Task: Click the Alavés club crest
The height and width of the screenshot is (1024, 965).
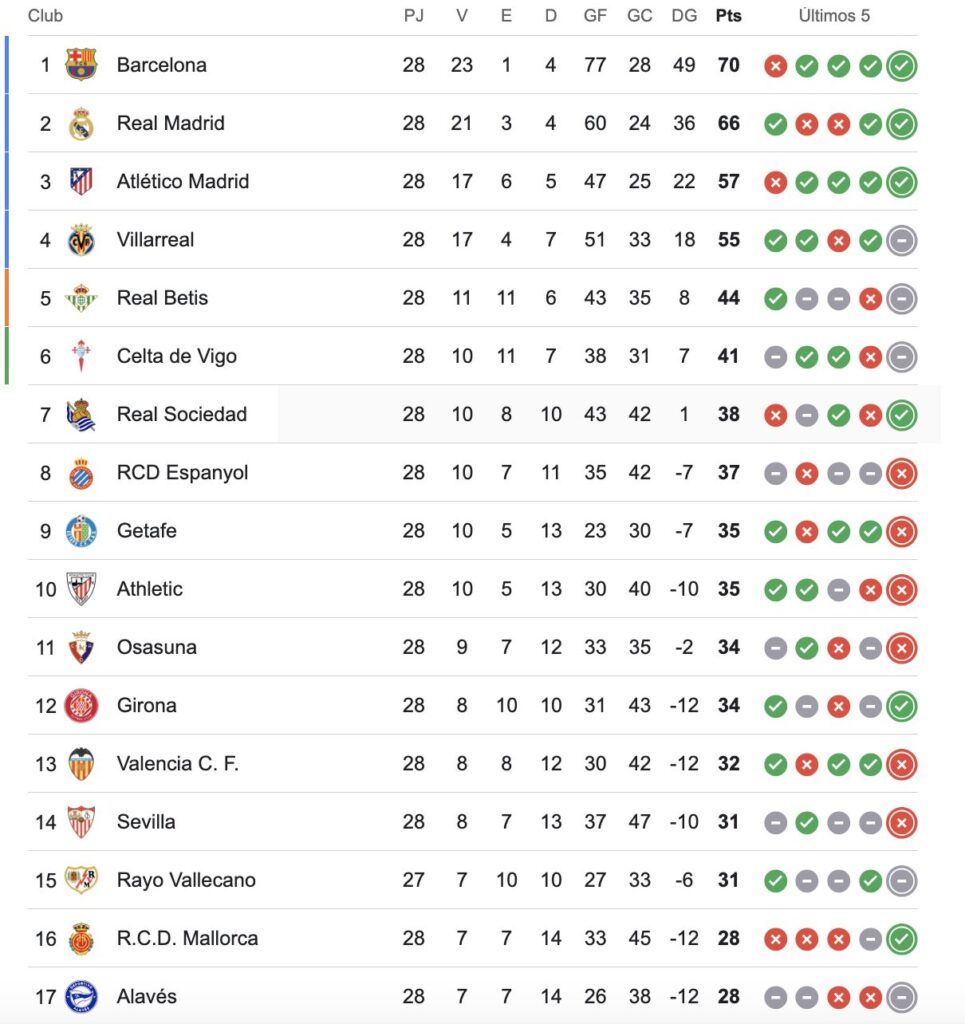Action: (x=81, y=996)
